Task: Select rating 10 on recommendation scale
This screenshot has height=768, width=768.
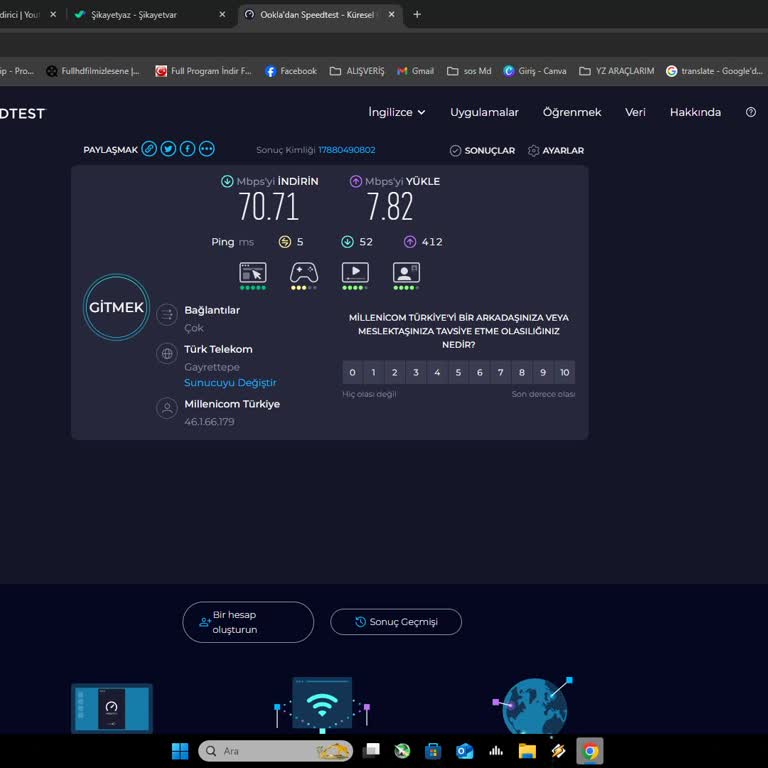Action: tap(565, 372)
